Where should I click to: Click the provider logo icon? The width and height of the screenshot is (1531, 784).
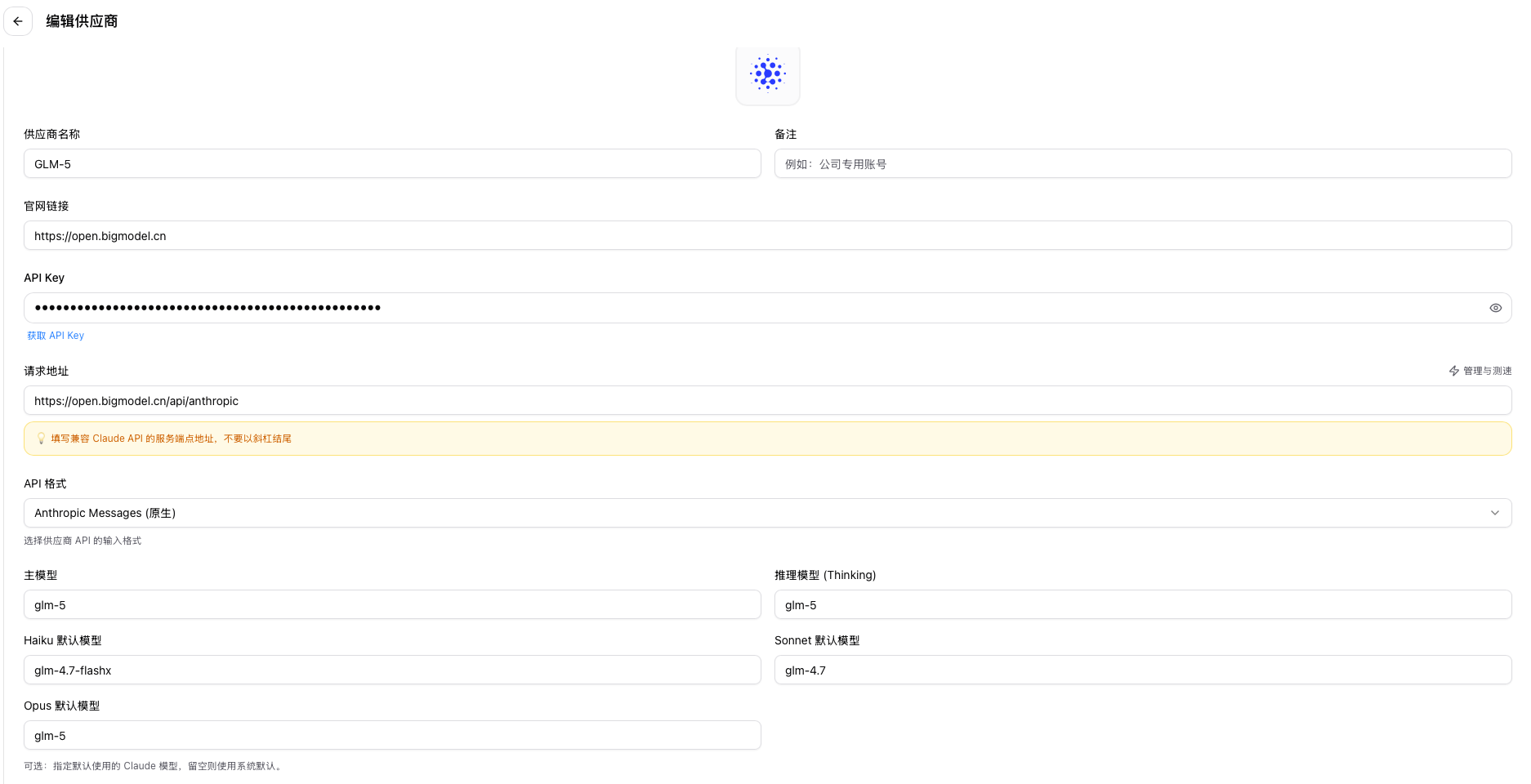pos(767,73)
